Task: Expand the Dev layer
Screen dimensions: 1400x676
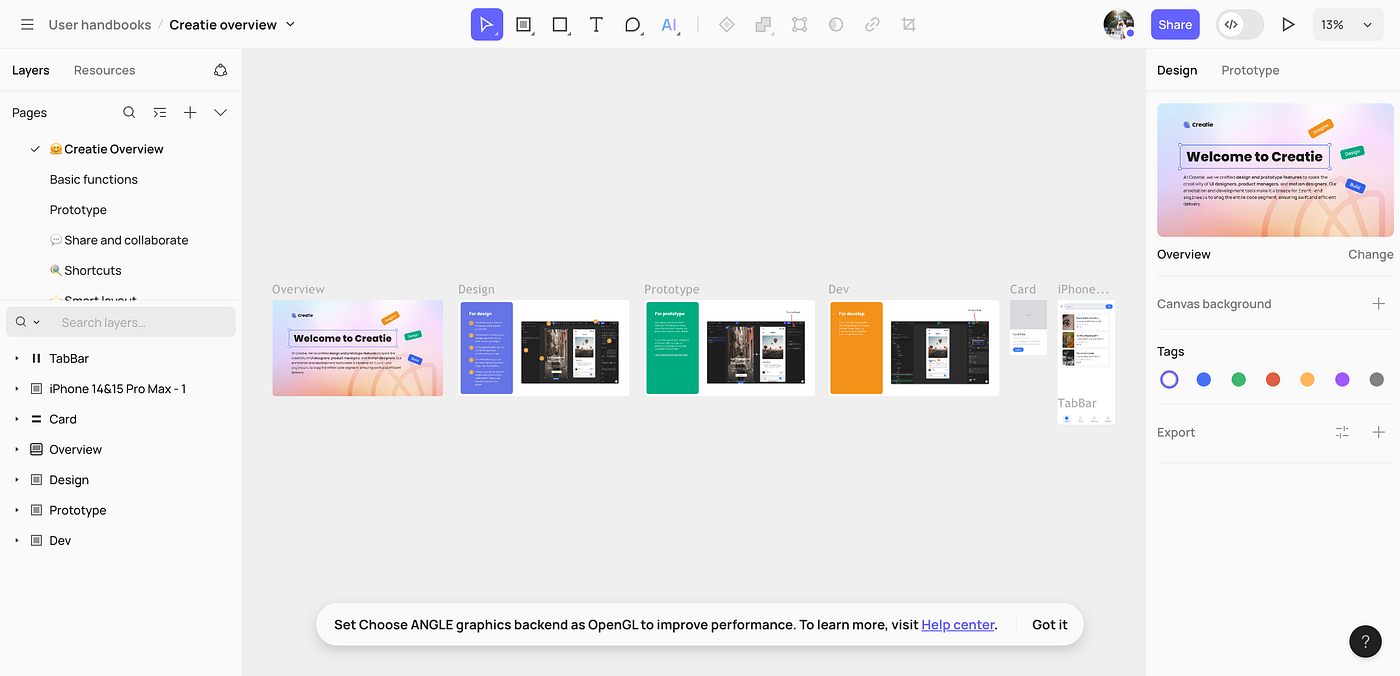Action: [16, 540]
